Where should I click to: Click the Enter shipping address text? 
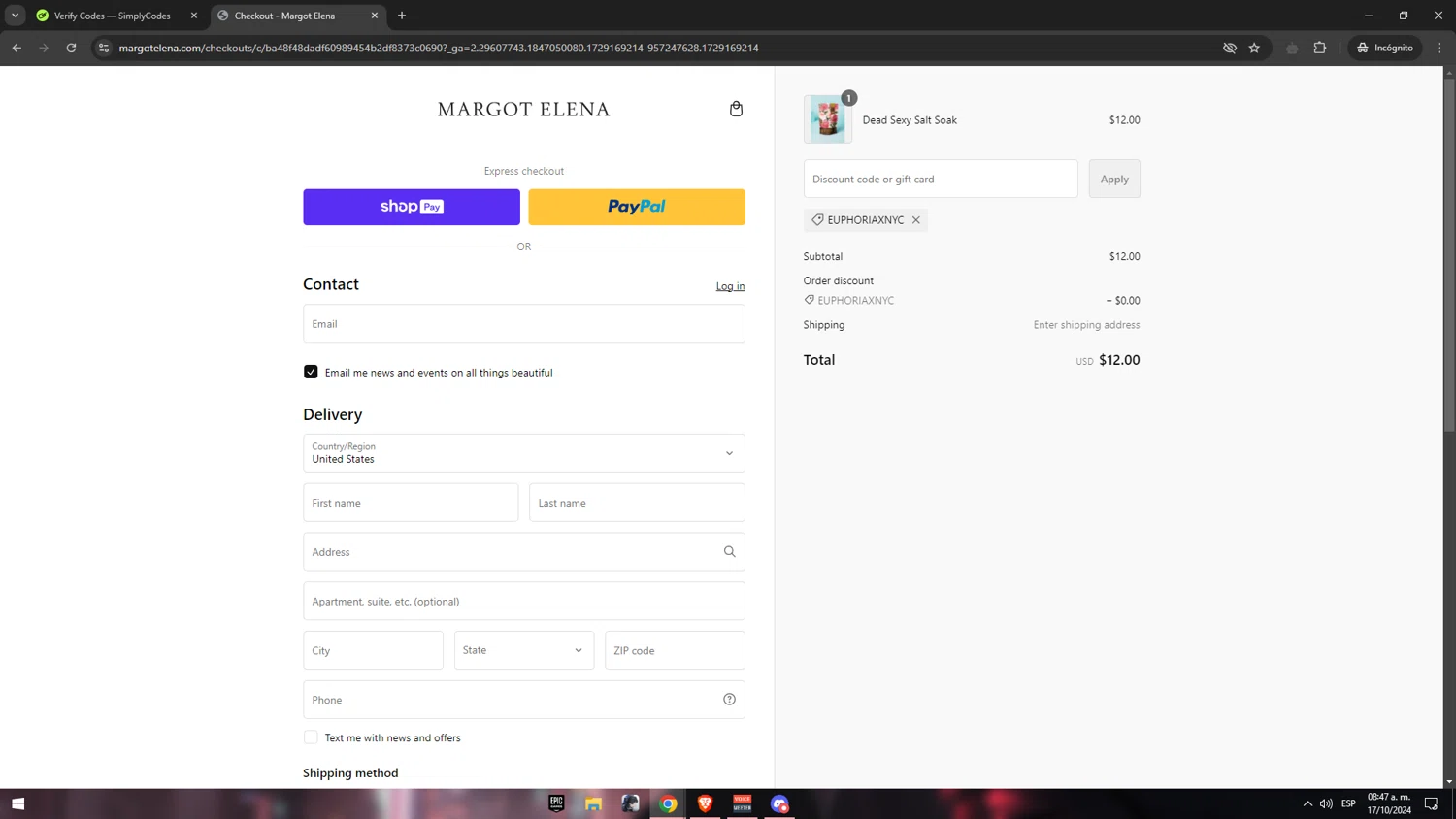pyautogui.click(x=1086, y=325)
